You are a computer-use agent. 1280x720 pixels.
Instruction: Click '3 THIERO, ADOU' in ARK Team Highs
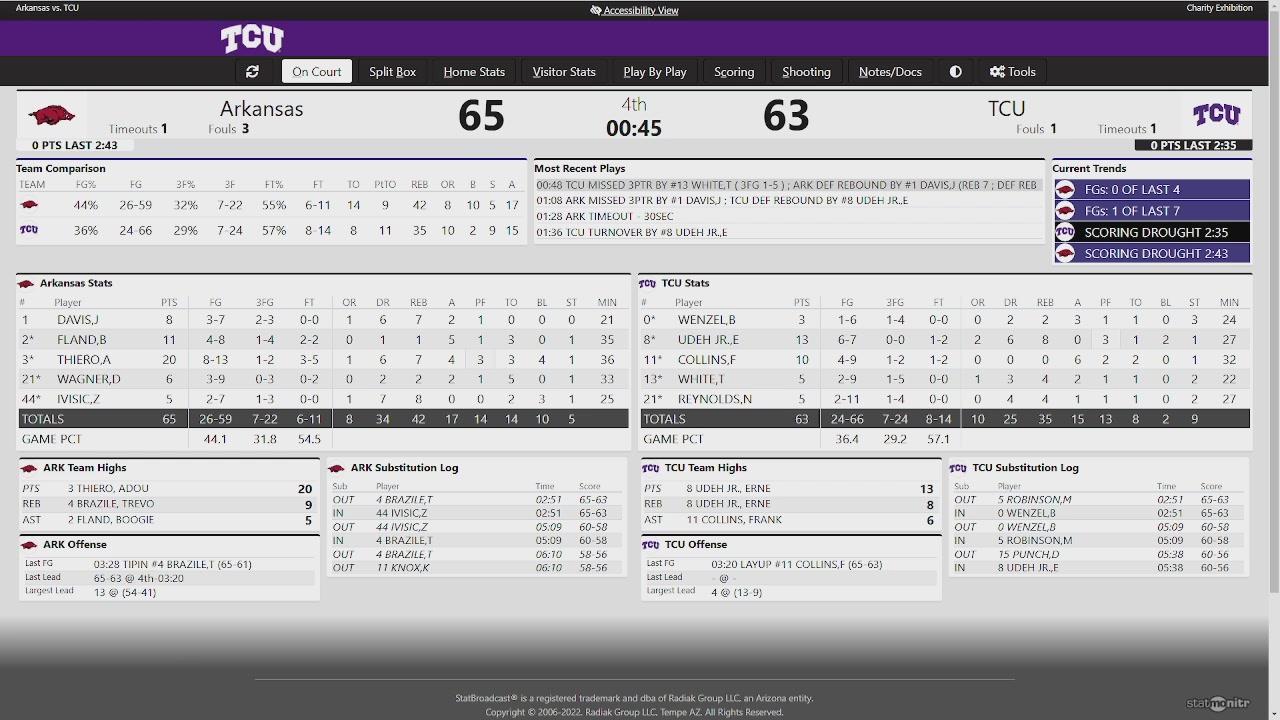pyautogui.click(x=108, y=489)
